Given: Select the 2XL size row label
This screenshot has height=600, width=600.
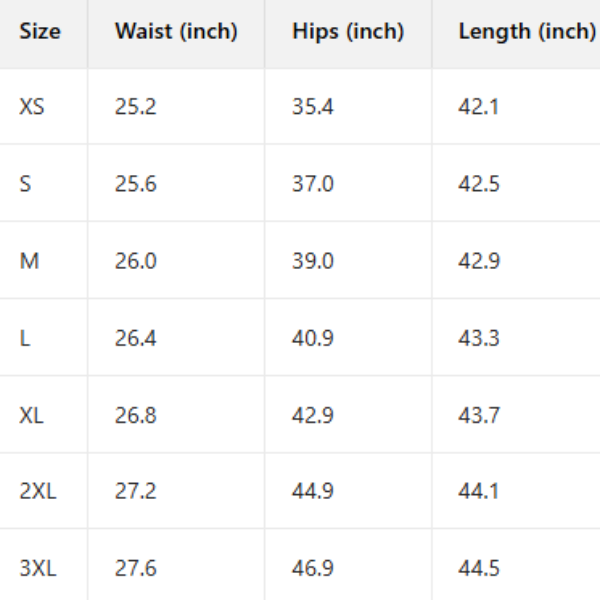Looking at the screenshot, I should coord(38,491).
